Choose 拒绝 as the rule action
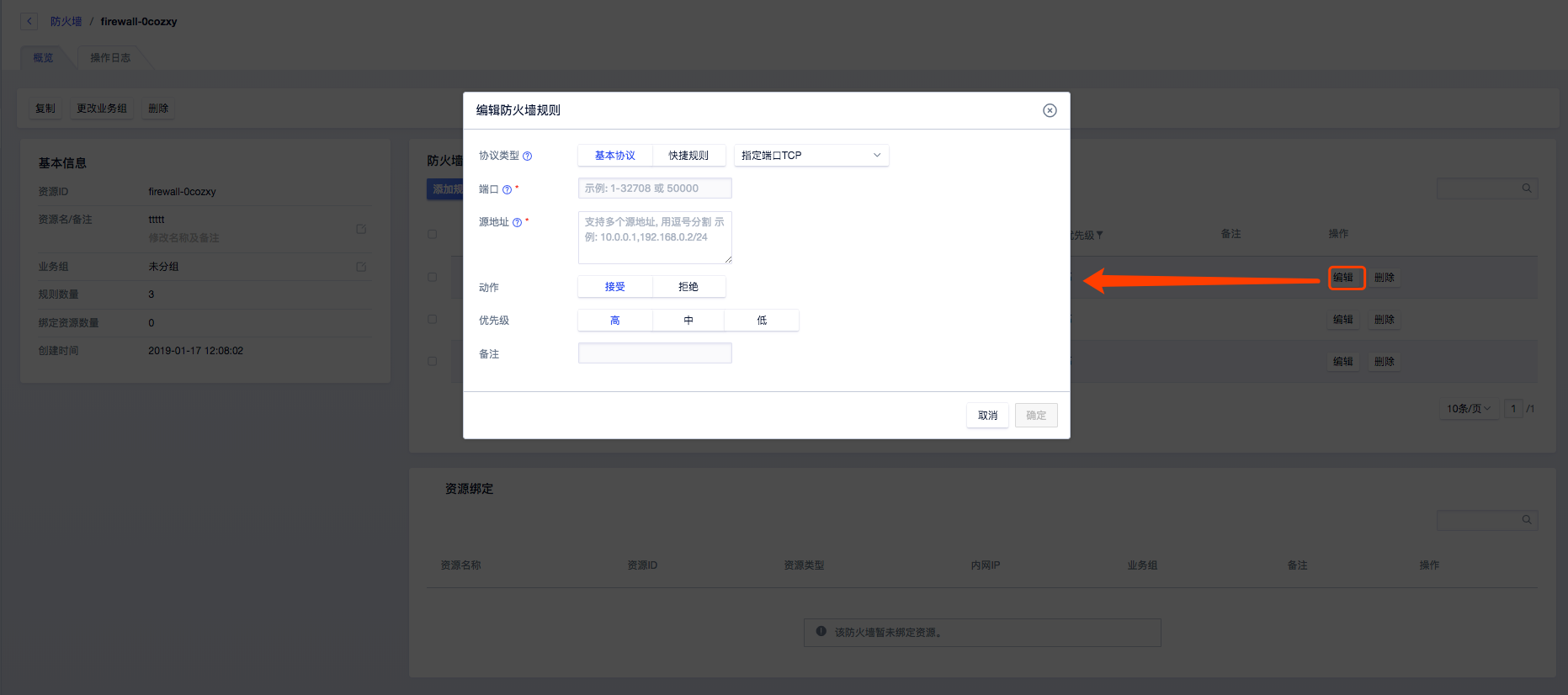 click(688, 287)
